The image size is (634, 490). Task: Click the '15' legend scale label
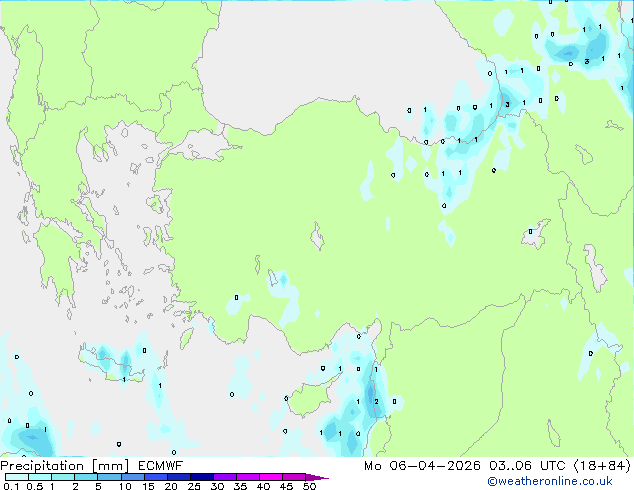point(148,486)
